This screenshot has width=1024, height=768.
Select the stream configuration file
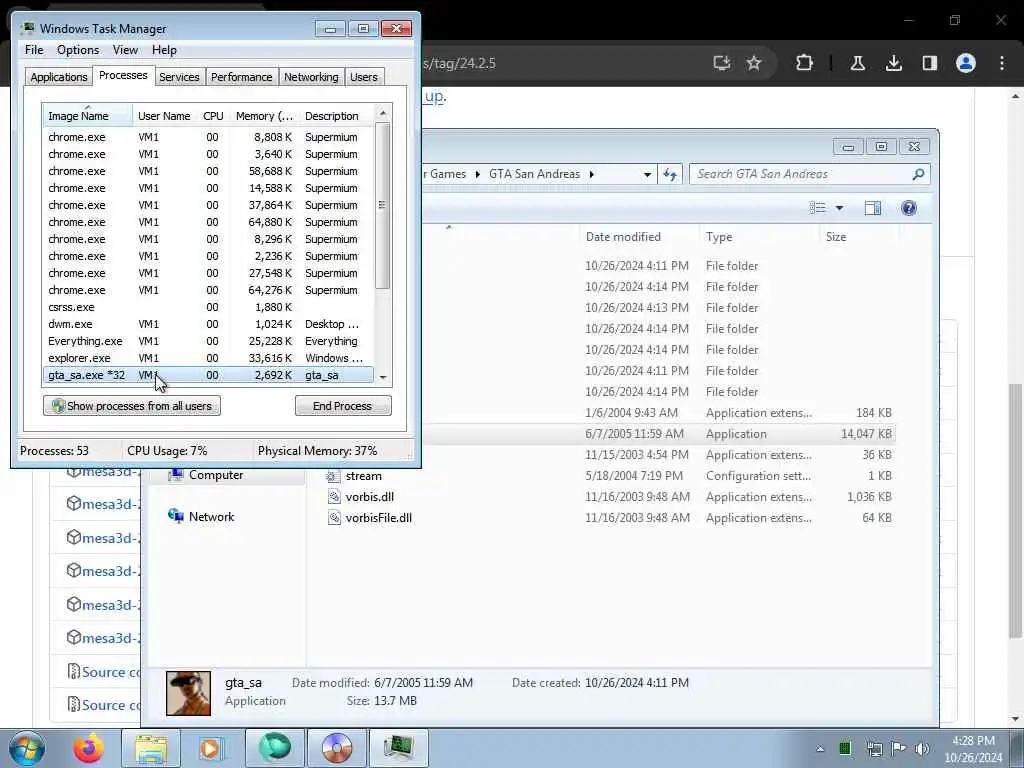tap(363, 476)
